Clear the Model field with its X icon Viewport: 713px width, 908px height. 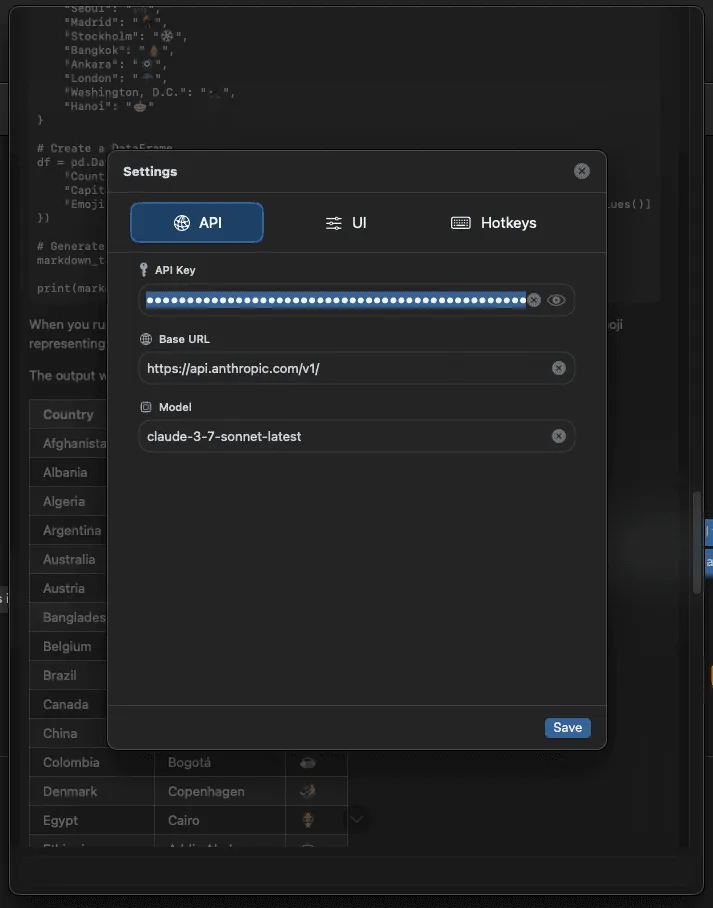point(559,436)
